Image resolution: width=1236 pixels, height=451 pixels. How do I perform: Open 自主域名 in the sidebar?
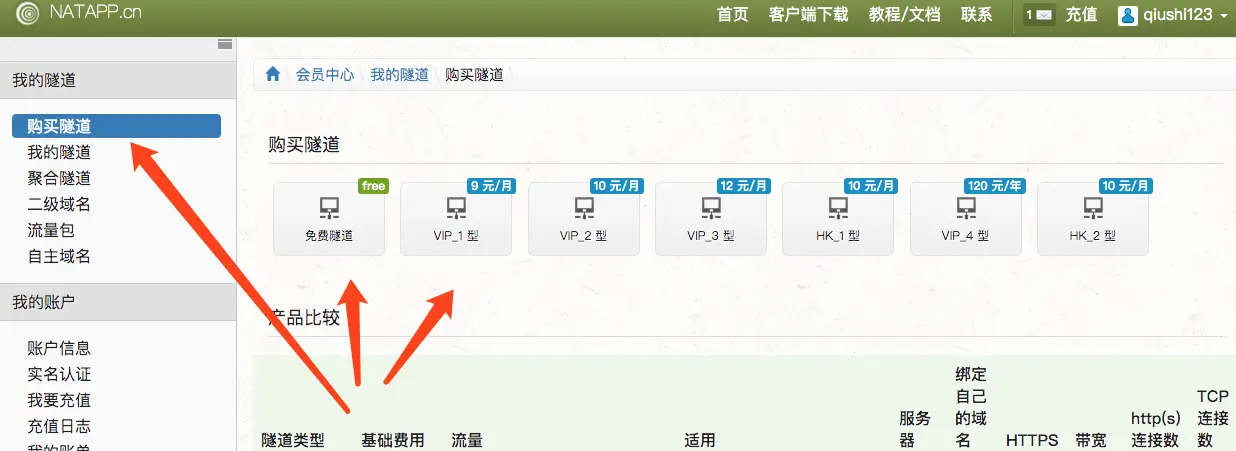coord(59,256)
